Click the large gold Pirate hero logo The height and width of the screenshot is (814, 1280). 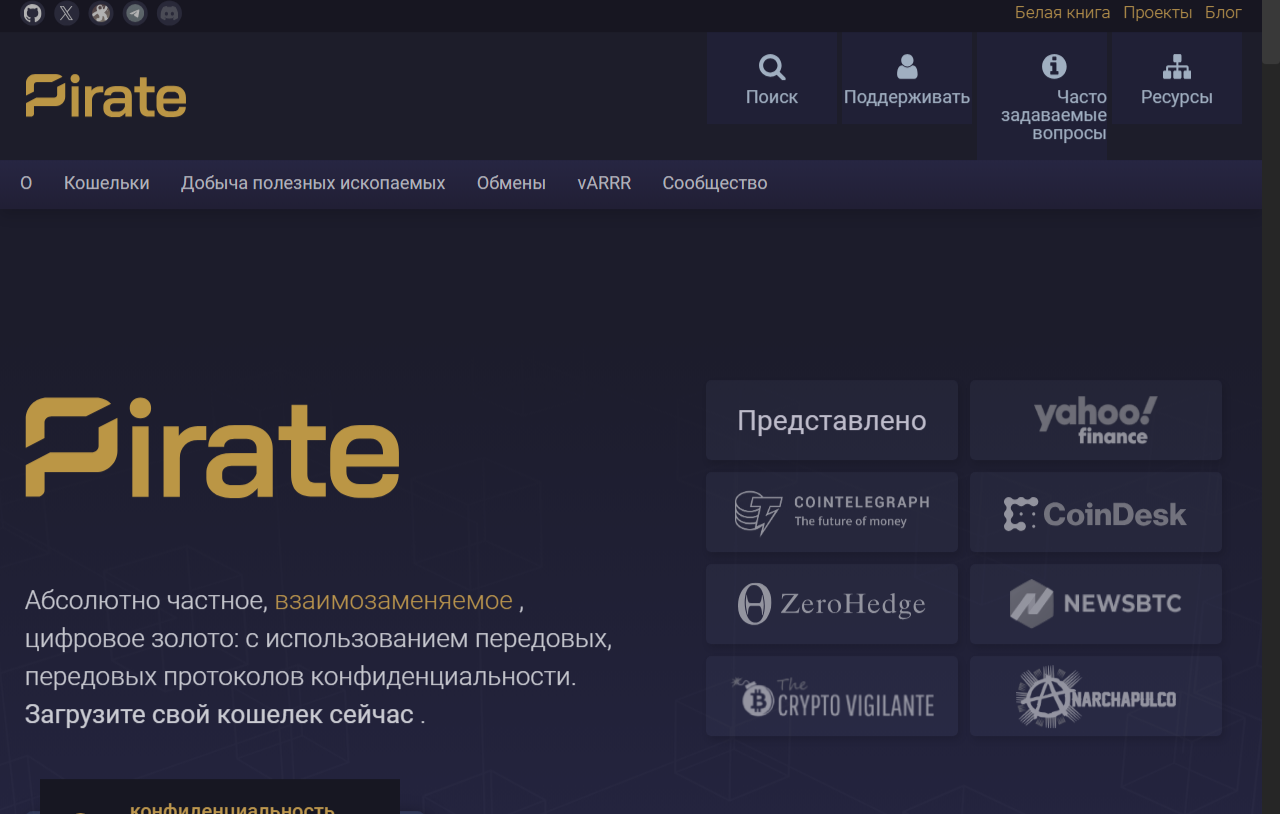click(x=212, y=447)
